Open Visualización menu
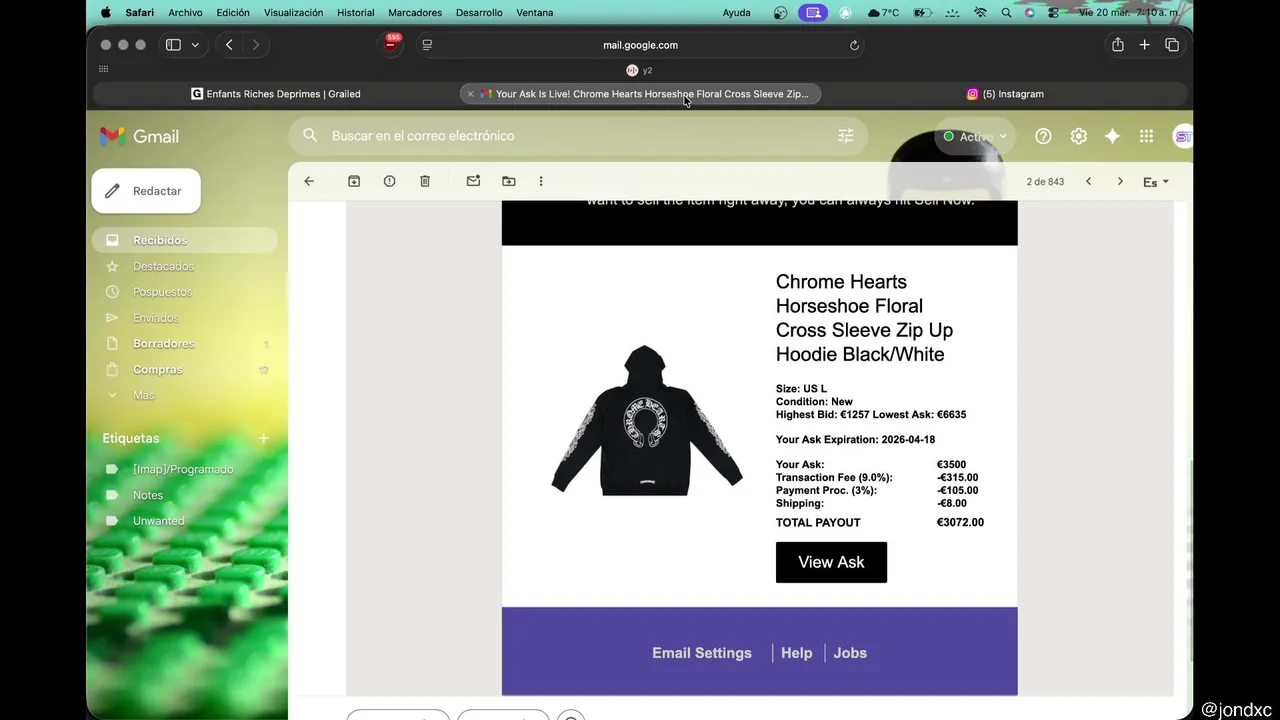 pos(293,13)
